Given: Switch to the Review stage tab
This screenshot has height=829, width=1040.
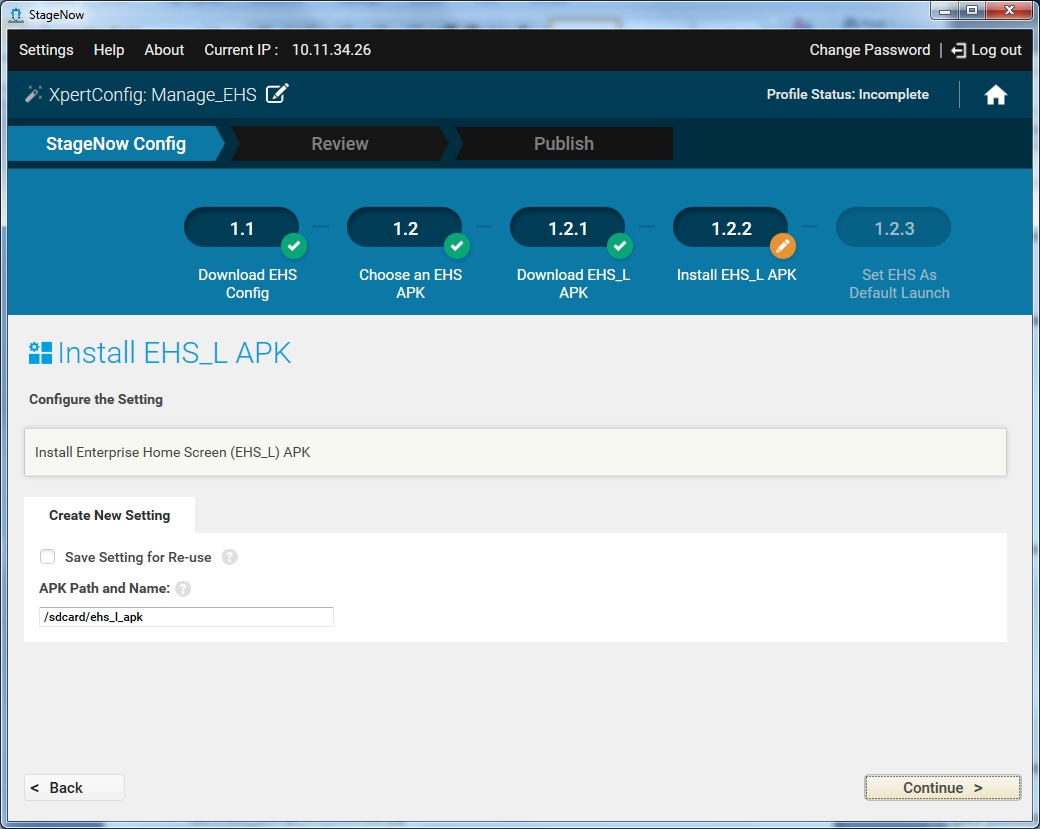Looking at the screenshot, I should point(339,144).
